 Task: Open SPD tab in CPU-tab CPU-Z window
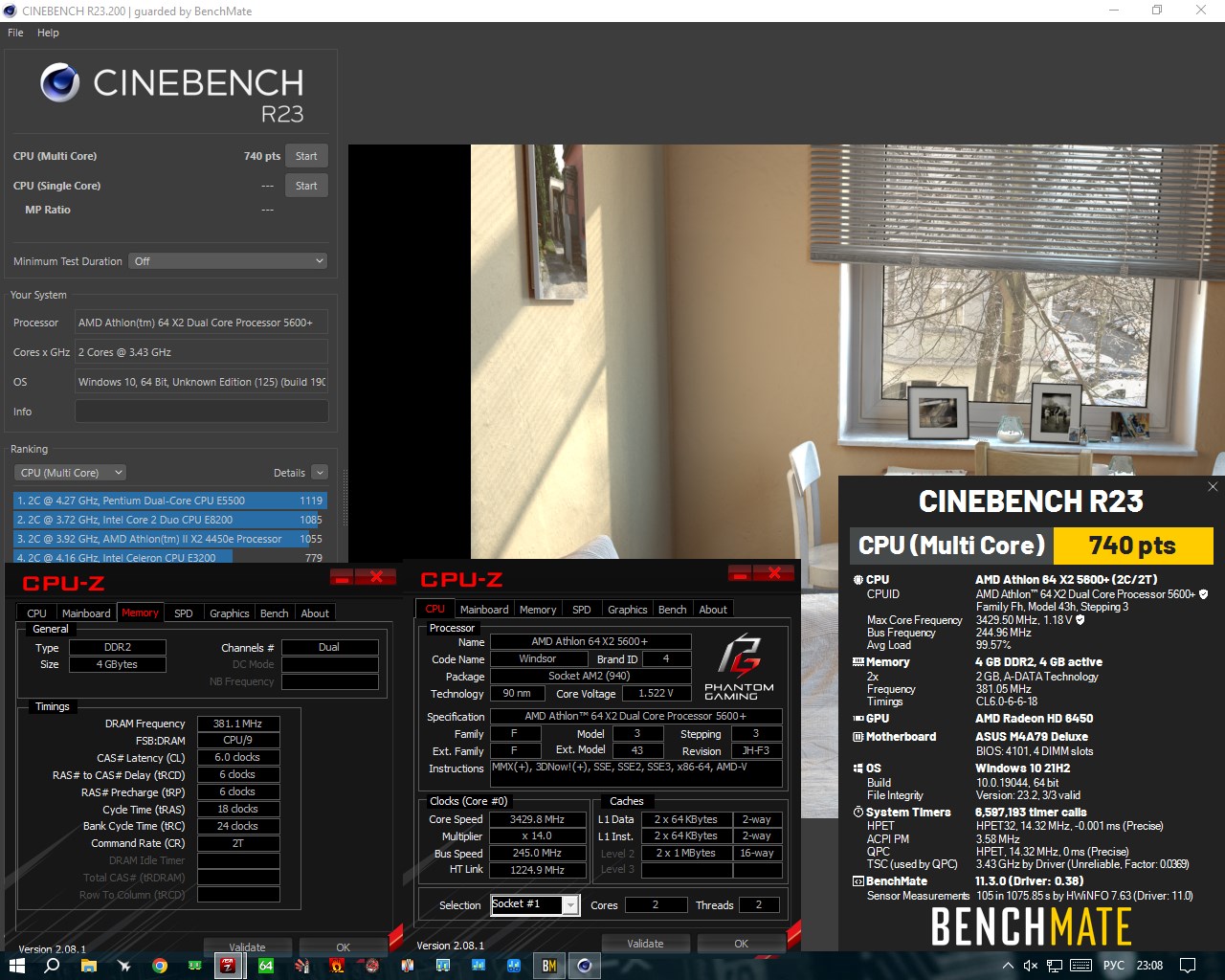point(582,610)
